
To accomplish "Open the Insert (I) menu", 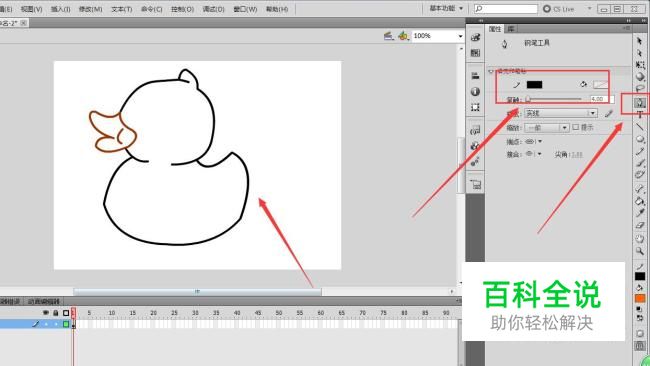I will tap(61, 9).
